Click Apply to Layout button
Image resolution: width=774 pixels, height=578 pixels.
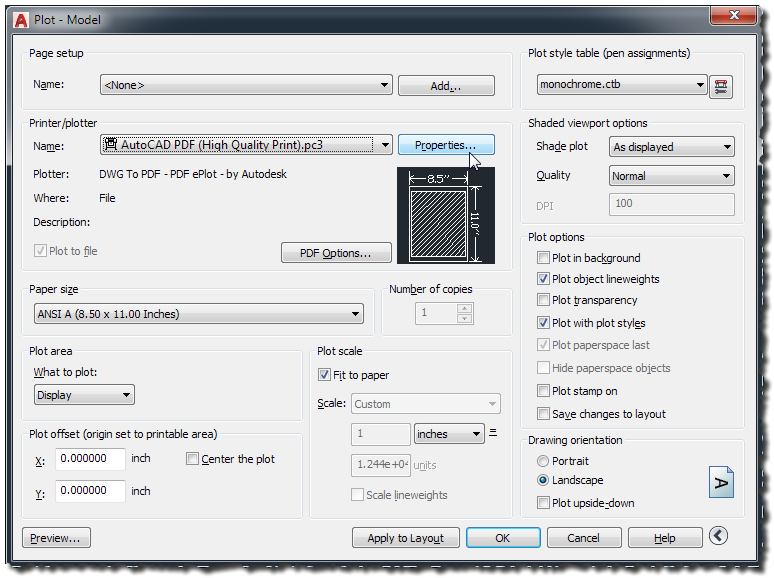point(406,538)
